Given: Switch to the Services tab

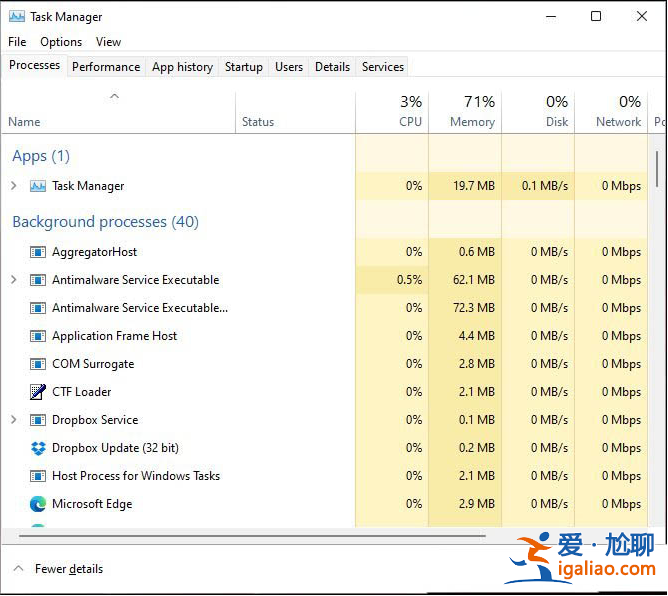Looking at the screenshot, I should pyautogui.click(x=383, y=67).
